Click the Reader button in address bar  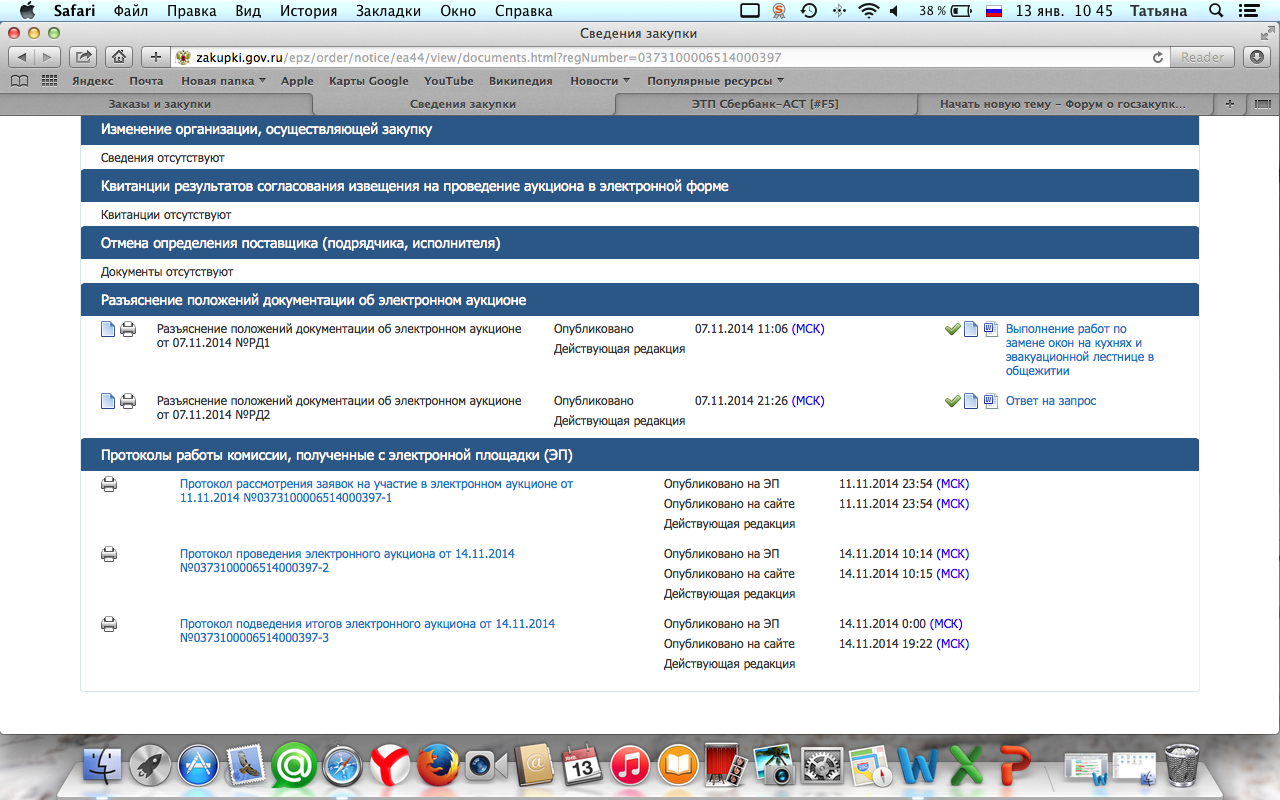tap(1202, 57)
